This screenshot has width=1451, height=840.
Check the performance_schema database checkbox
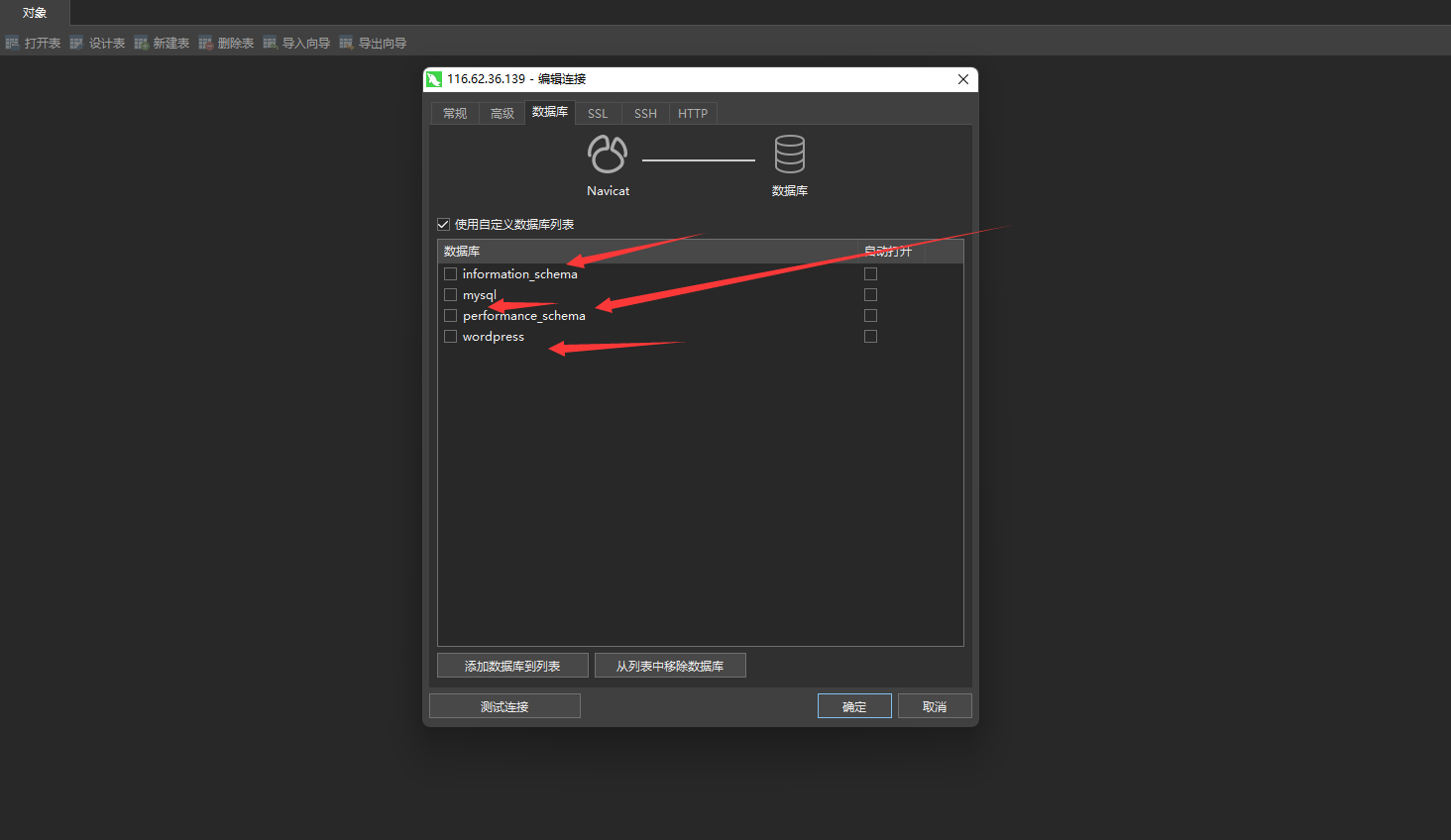[x=450, y=315]
